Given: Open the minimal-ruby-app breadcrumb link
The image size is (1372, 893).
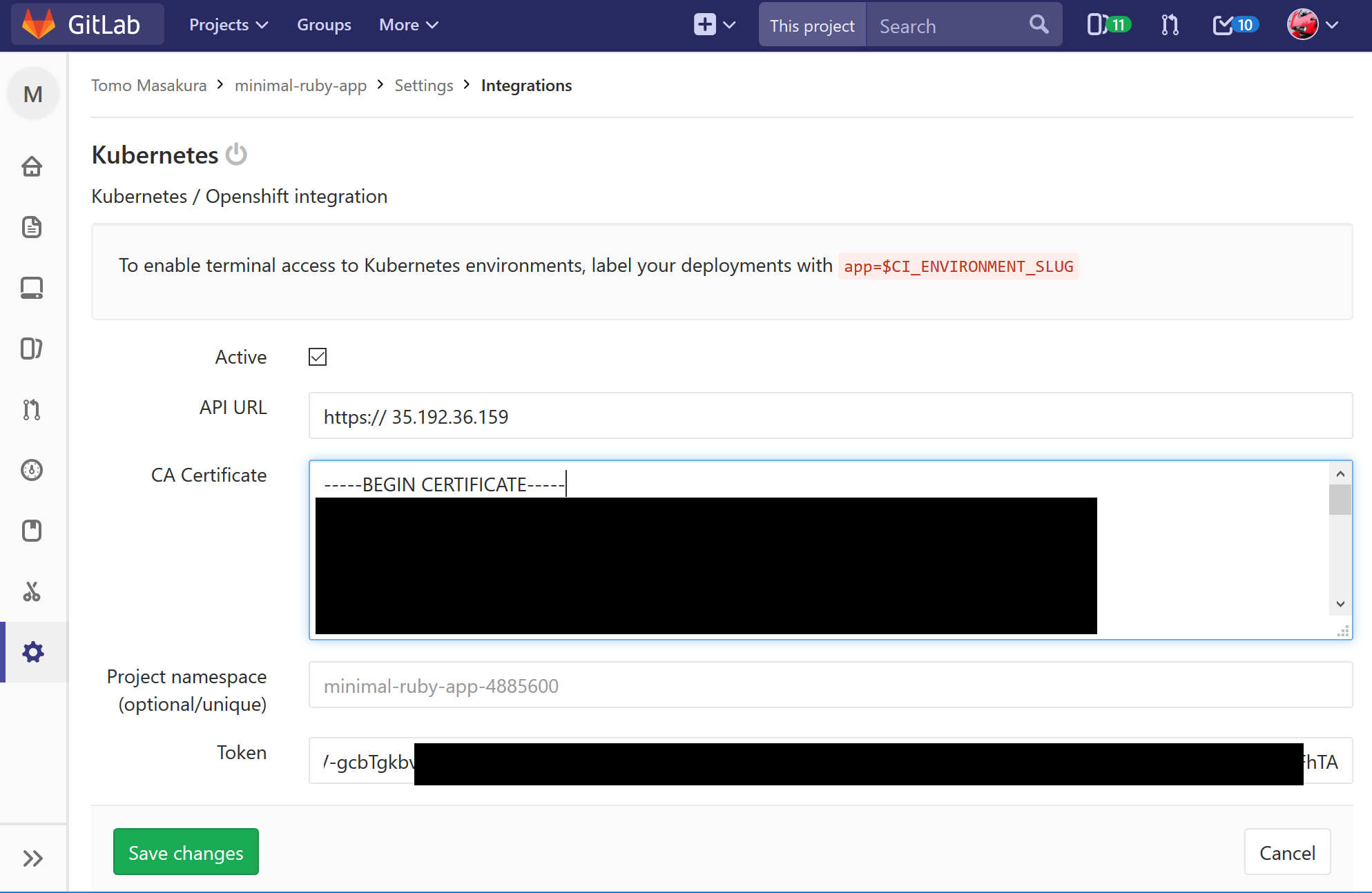Looking at the screenshot, I should (x=300, y=85).
